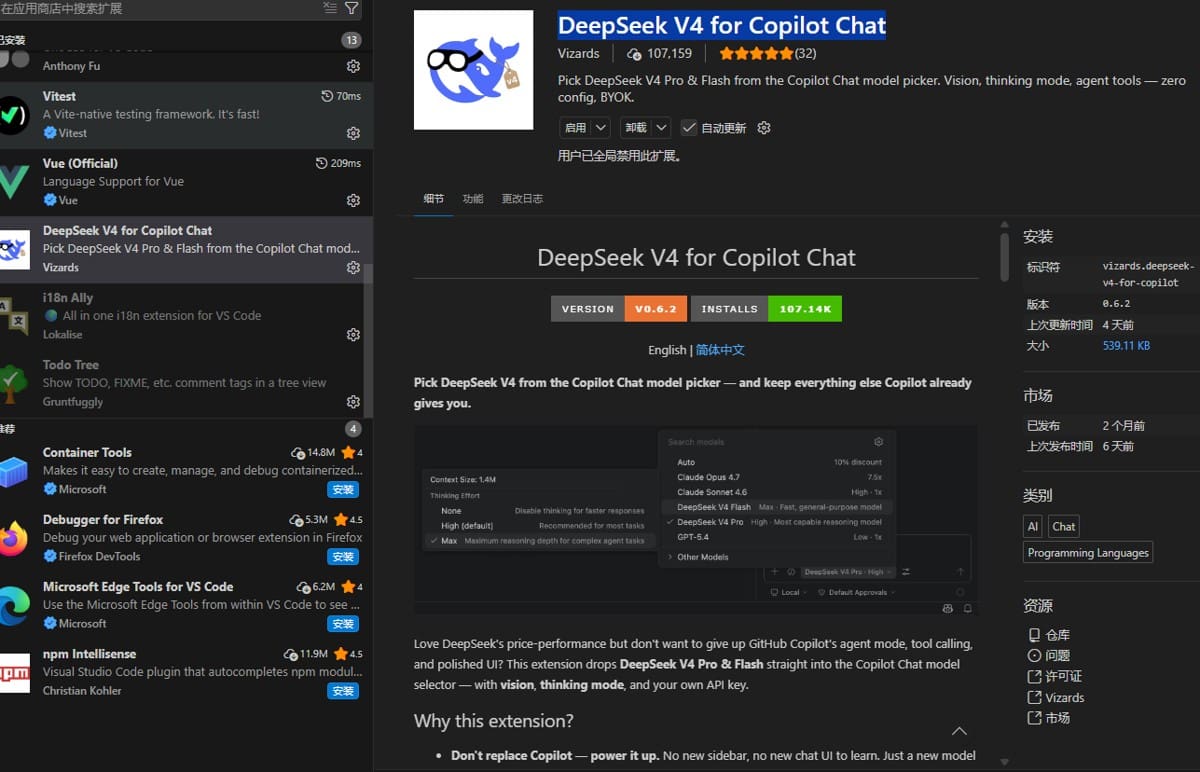Open the 卸载 dropdown arrow

pos(661,128)
